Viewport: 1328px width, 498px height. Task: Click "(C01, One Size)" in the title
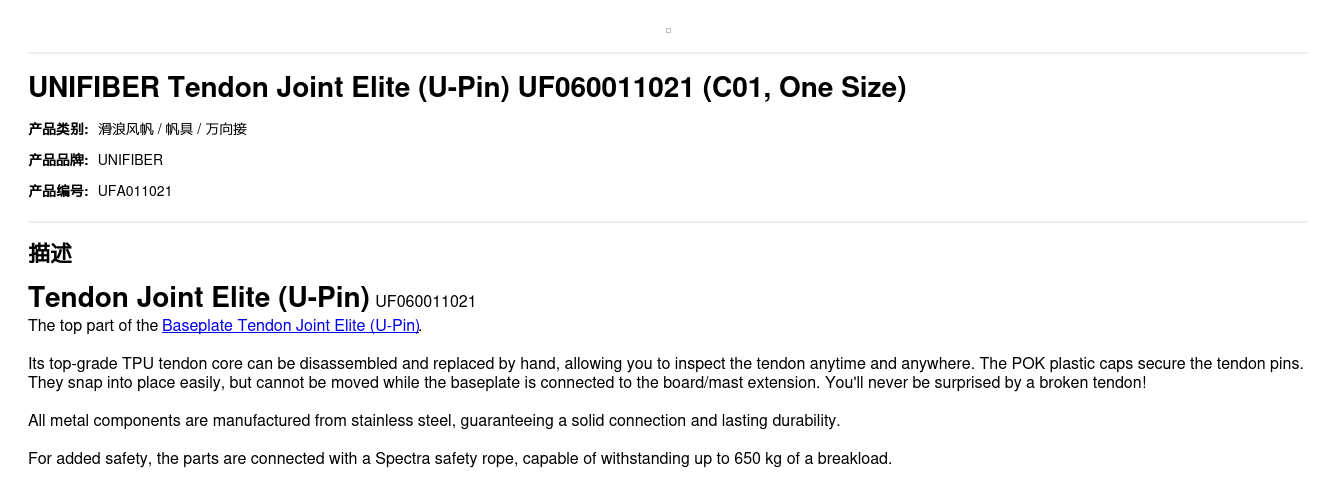[804, 88]
